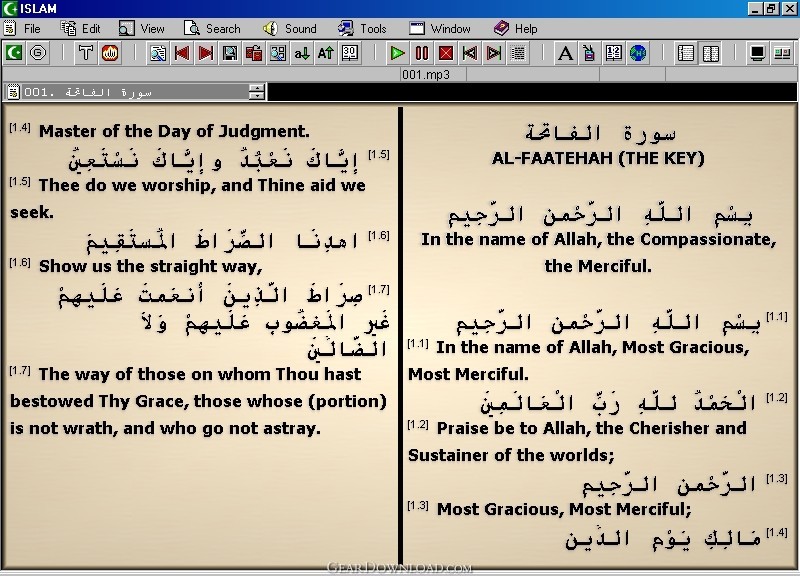Click Arabic verse marked [1.4]
800x576 pixels.
click(x=662, y=538)
